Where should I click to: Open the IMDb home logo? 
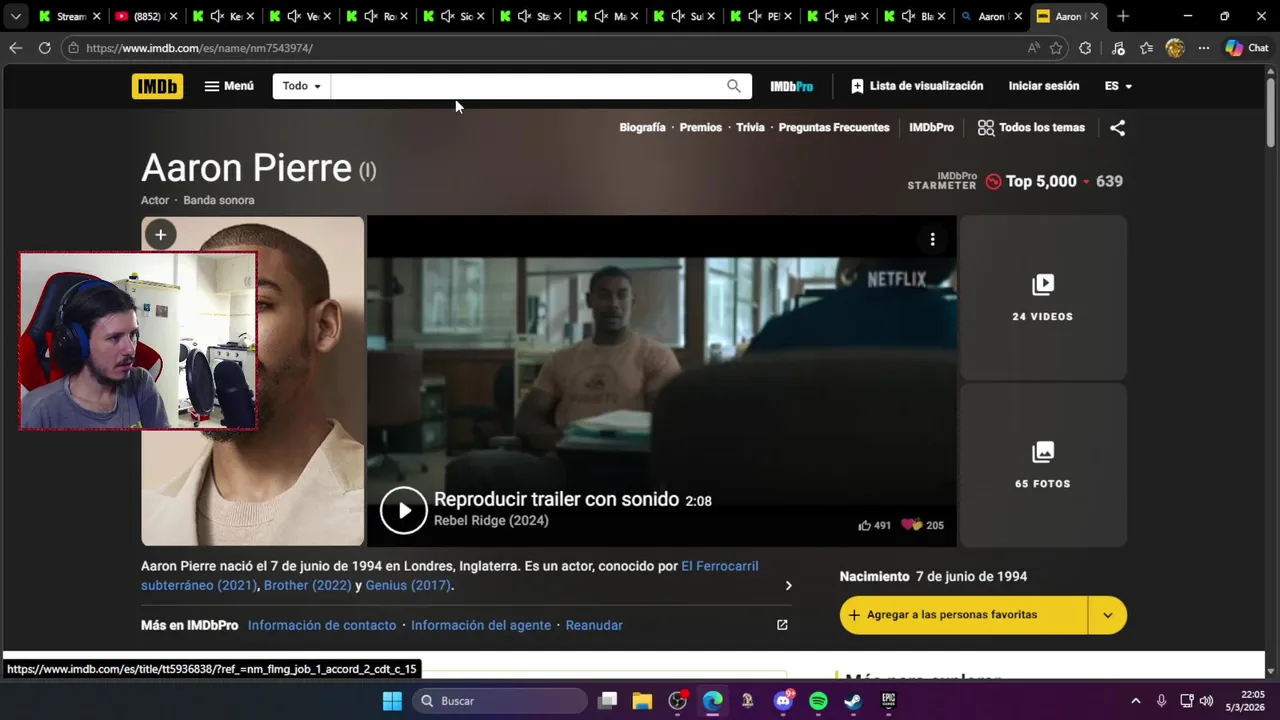157,86
